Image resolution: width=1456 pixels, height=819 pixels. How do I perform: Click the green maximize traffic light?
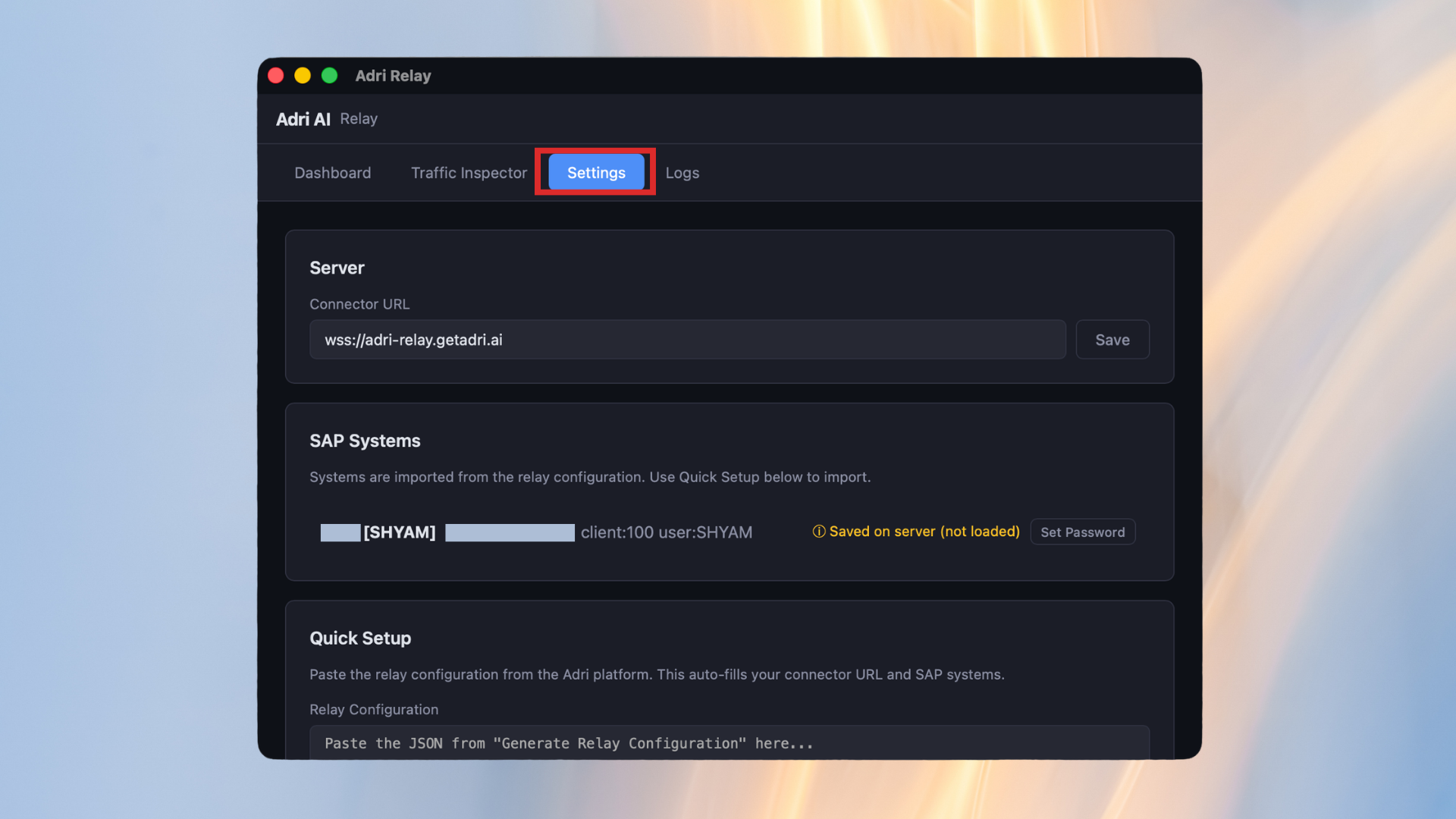tap(330, 75)
